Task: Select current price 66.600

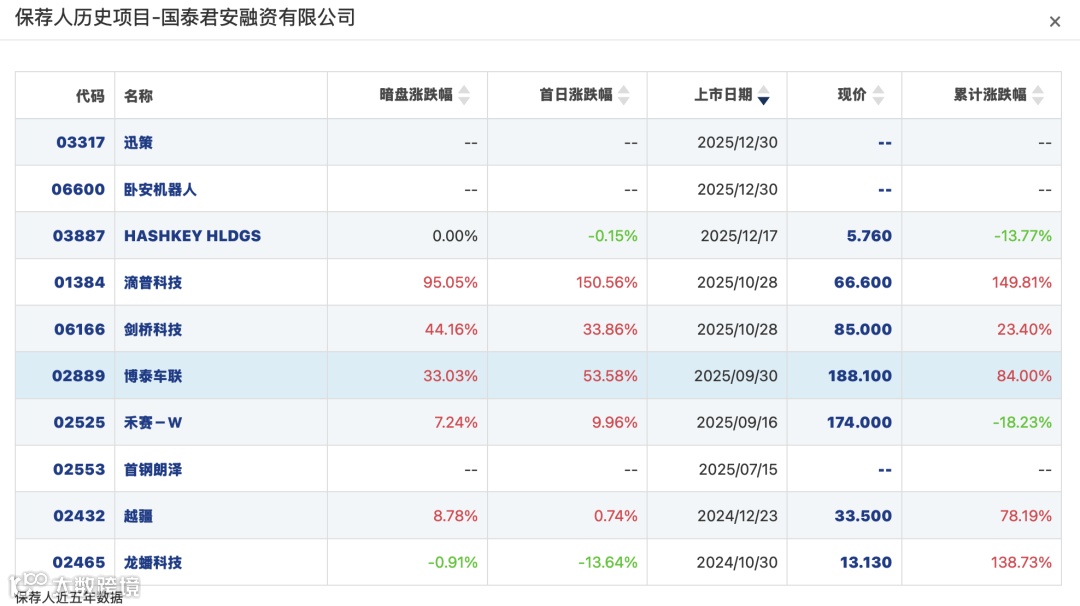Action: tap(863, 282)
